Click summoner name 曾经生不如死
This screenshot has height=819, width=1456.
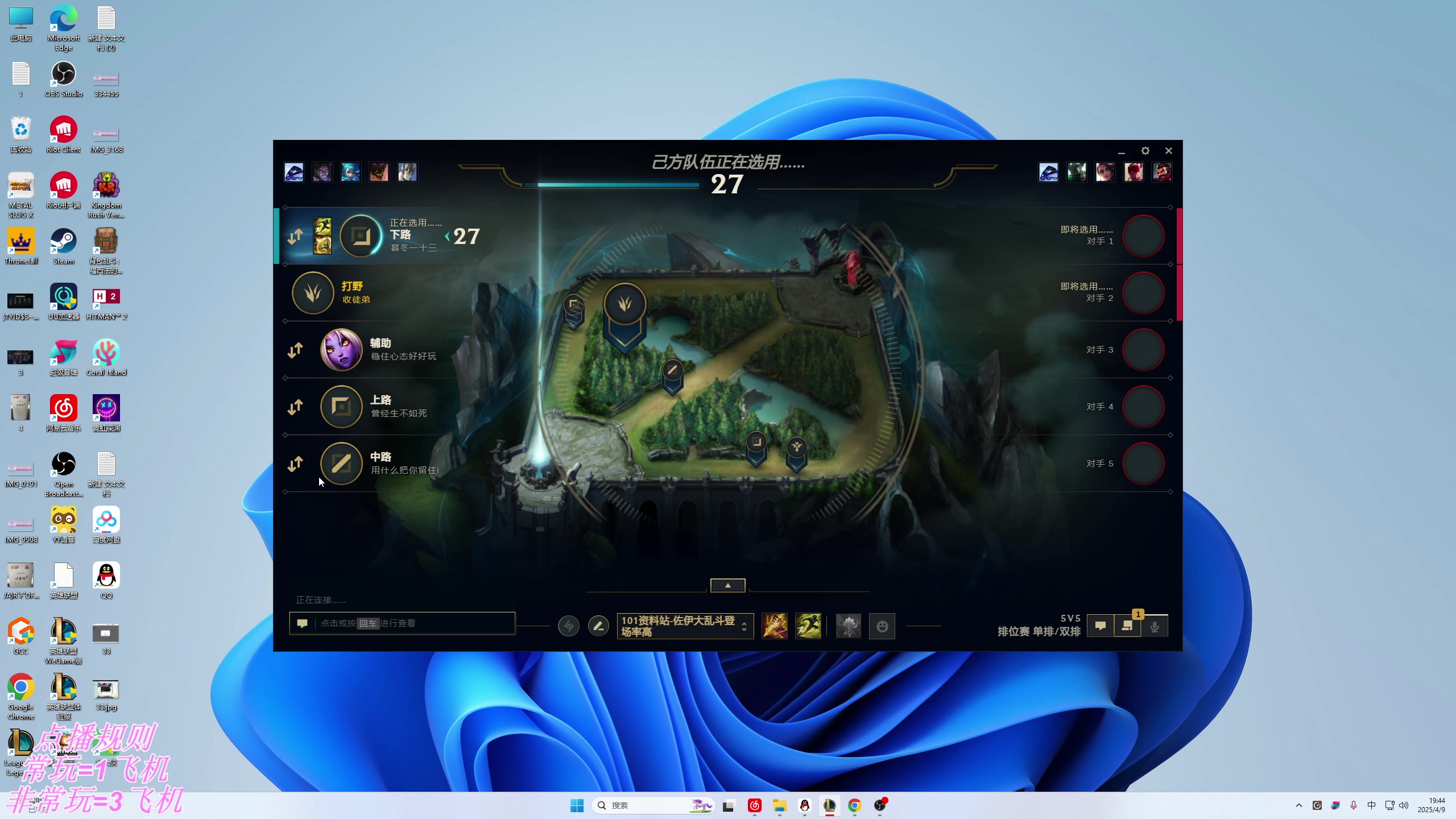pyautogui.click(x=399, y=413)
